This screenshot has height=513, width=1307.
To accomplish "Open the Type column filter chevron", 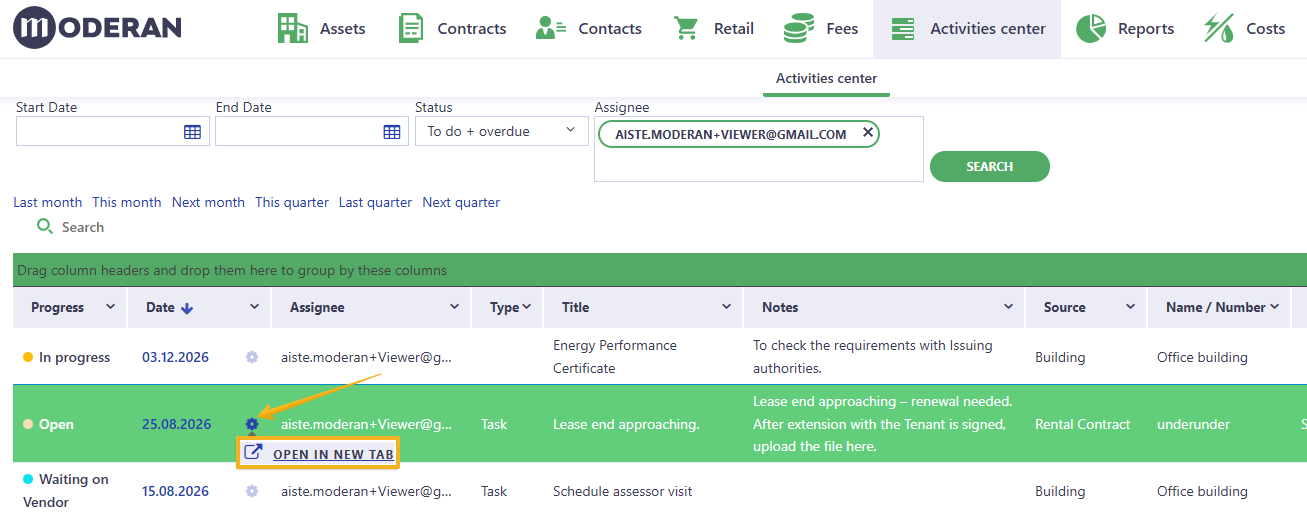I will point(526,307).
